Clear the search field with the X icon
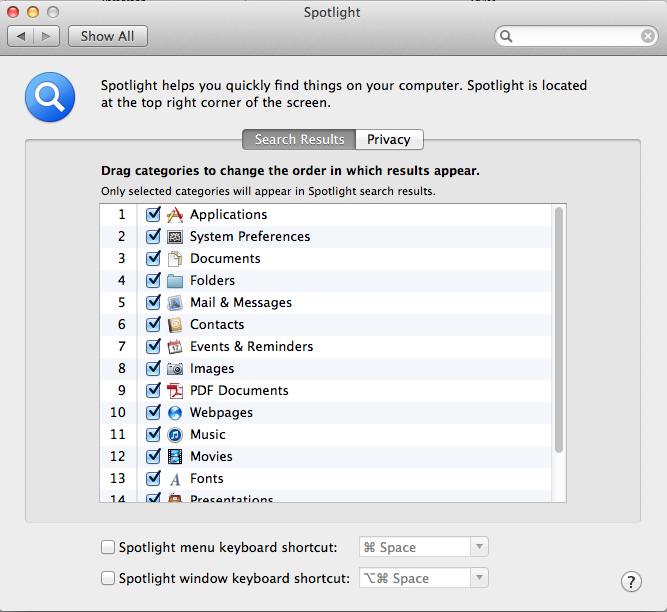This screenshot has height=612, width=667. point(647,36)
